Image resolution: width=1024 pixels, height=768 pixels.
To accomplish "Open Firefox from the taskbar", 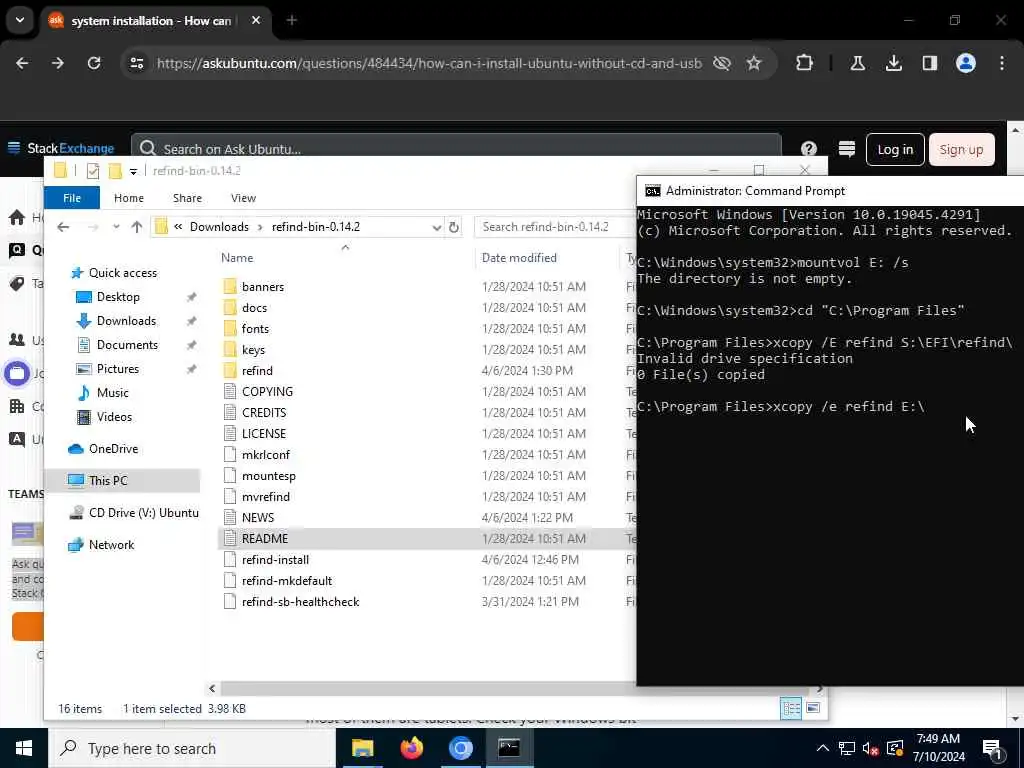I will pos(411,748).
